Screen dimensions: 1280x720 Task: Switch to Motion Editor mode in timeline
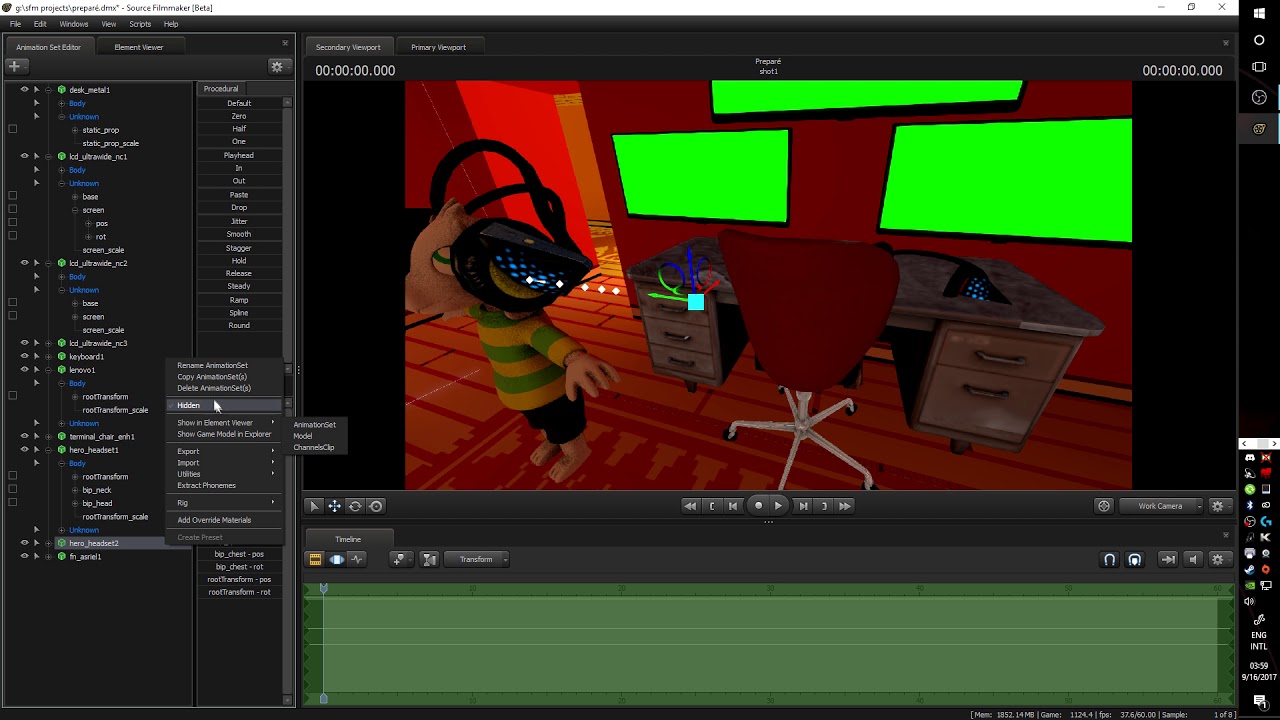[336, 559]
